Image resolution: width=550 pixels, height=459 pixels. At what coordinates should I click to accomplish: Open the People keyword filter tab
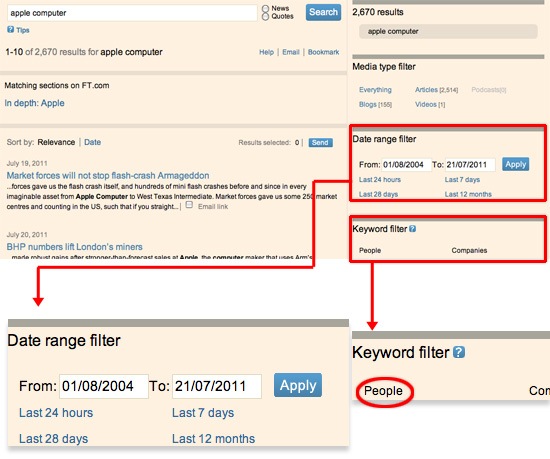(370, 250)
